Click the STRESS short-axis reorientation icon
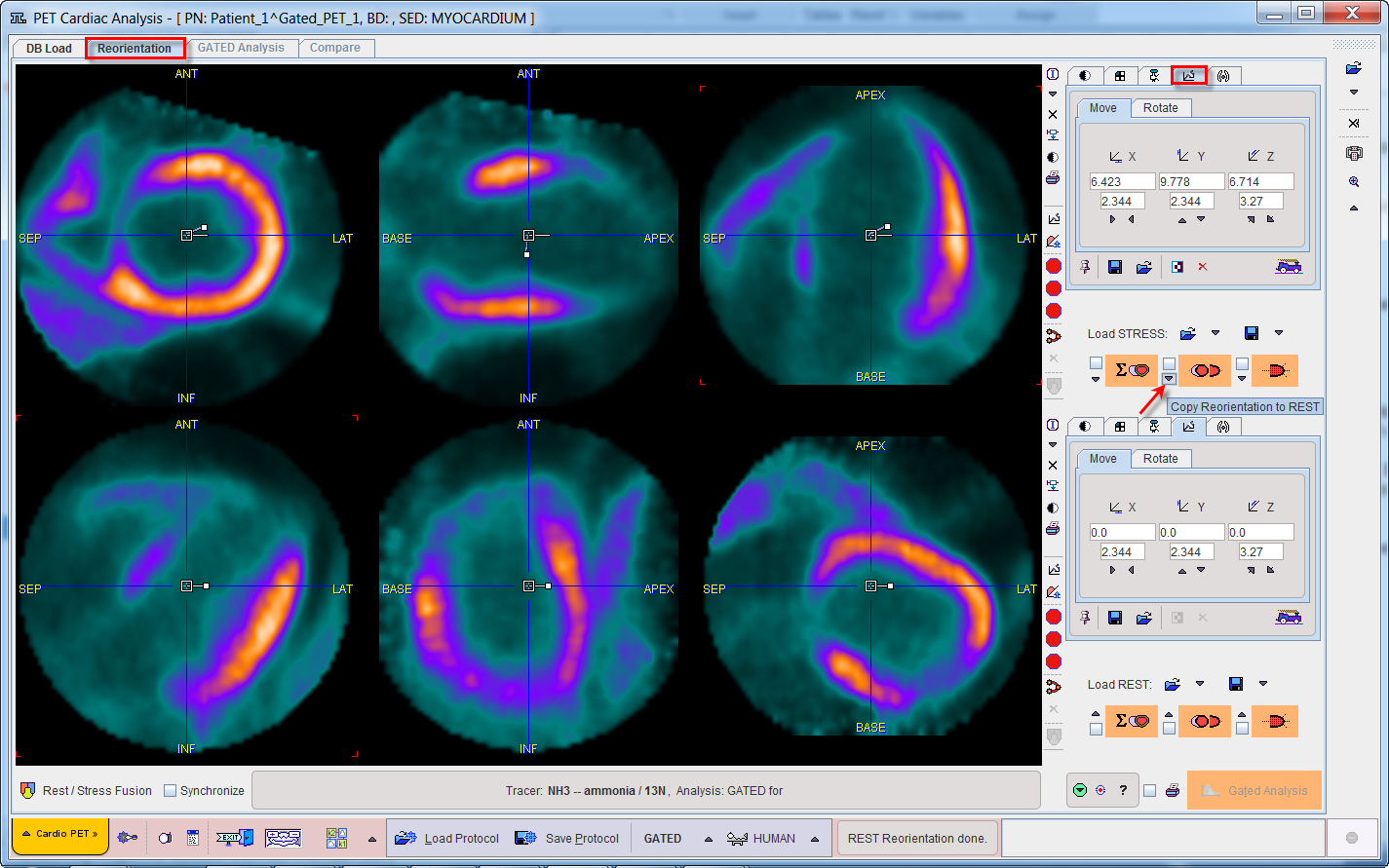The width and height of the screenshot is (1389, 868). pos(1205,370)
